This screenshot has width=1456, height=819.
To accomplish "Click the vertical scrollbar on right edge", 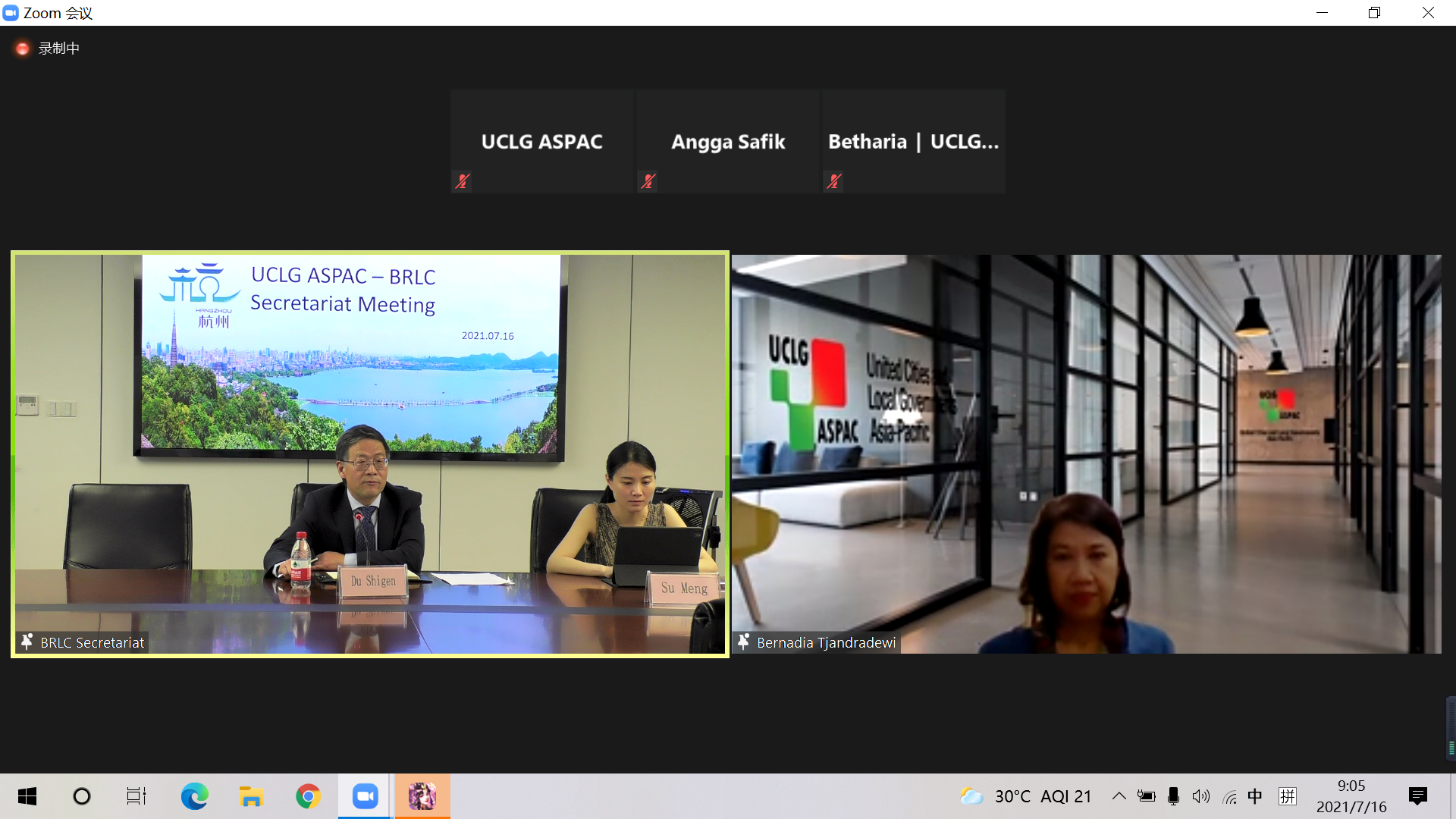I will (1451, 728).
